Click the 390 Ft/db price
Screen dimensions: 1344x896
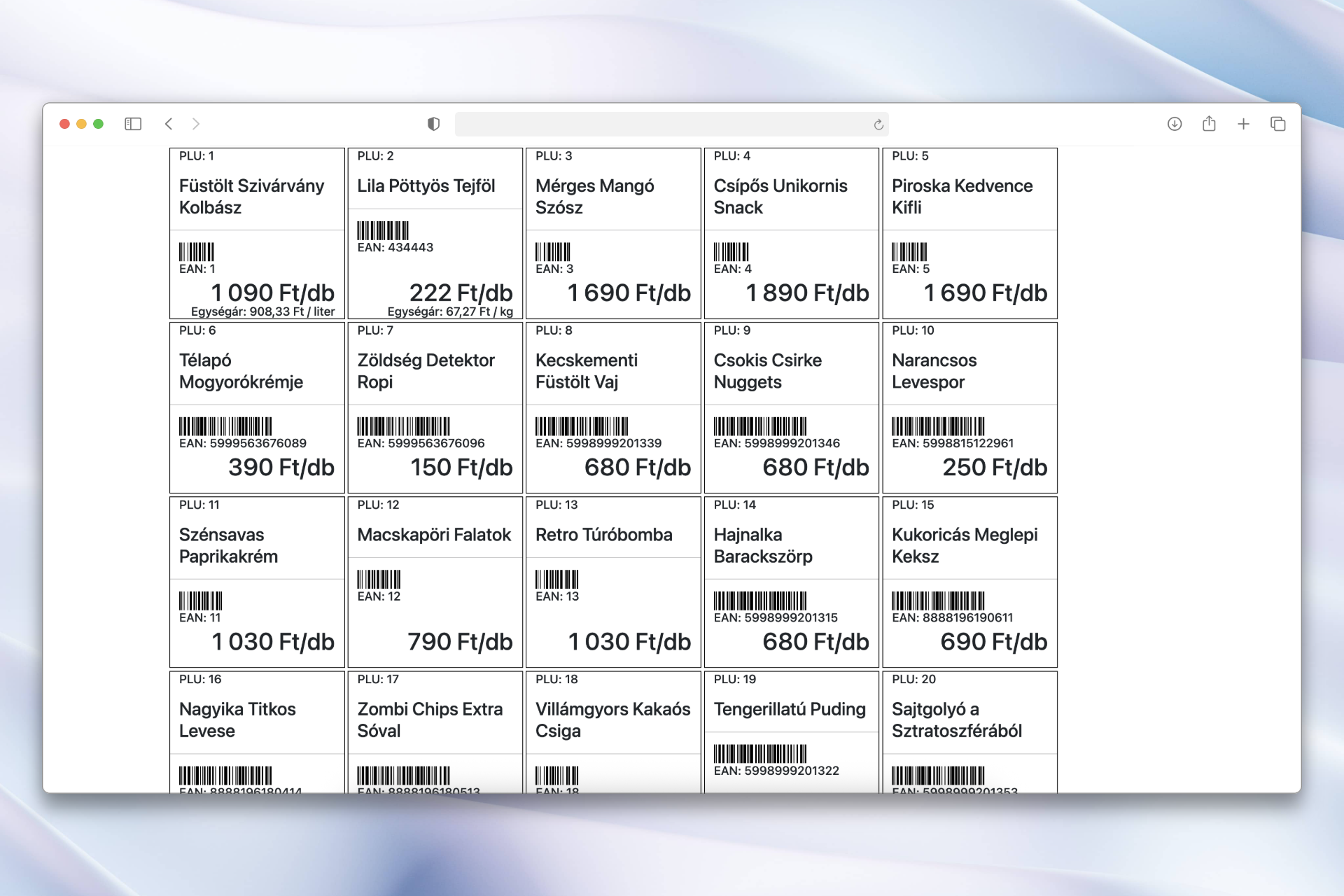coord(281,467)
